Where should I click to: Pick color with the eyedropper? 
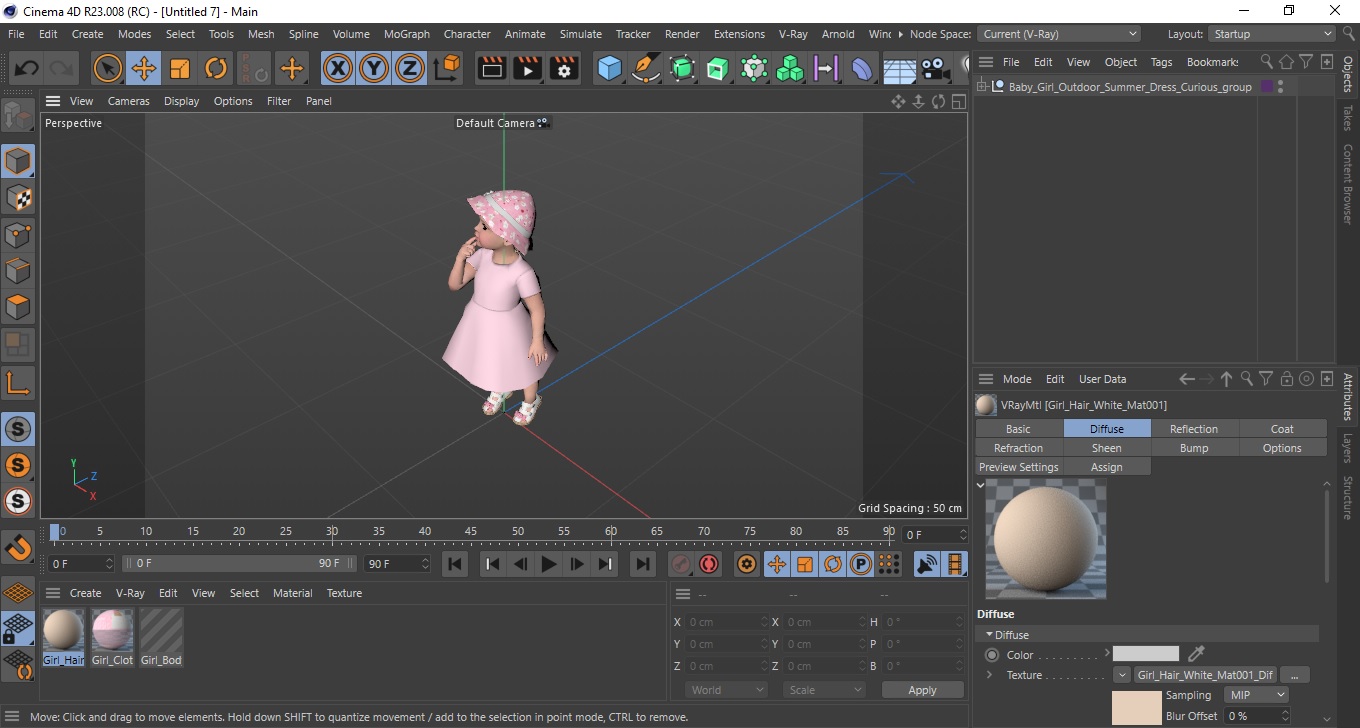1196,654
